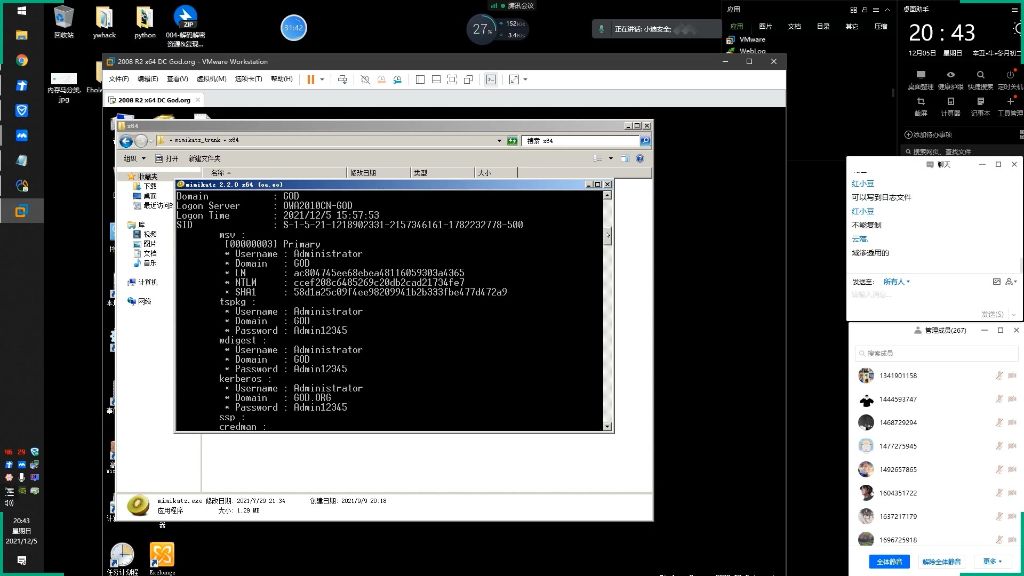Open the 帮助(H) menu in VMware
Viewport: 1024px width, 576px height.
tap(281, 79)
